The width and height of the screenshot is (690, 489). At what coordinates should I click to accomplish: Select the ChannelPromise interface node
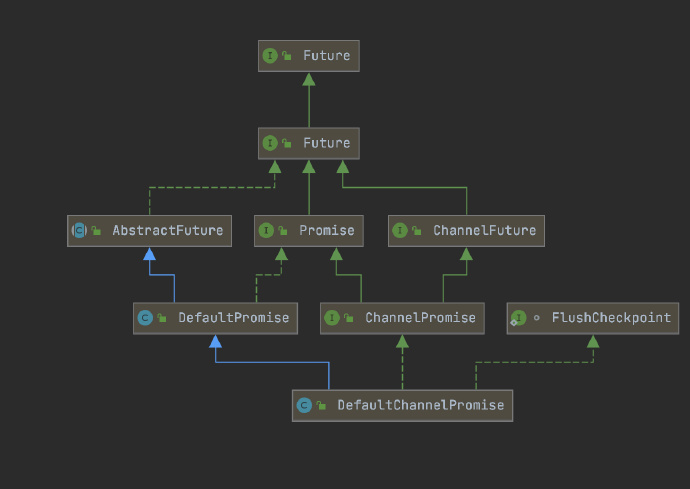pyautogui.click(x=402, y=318)
